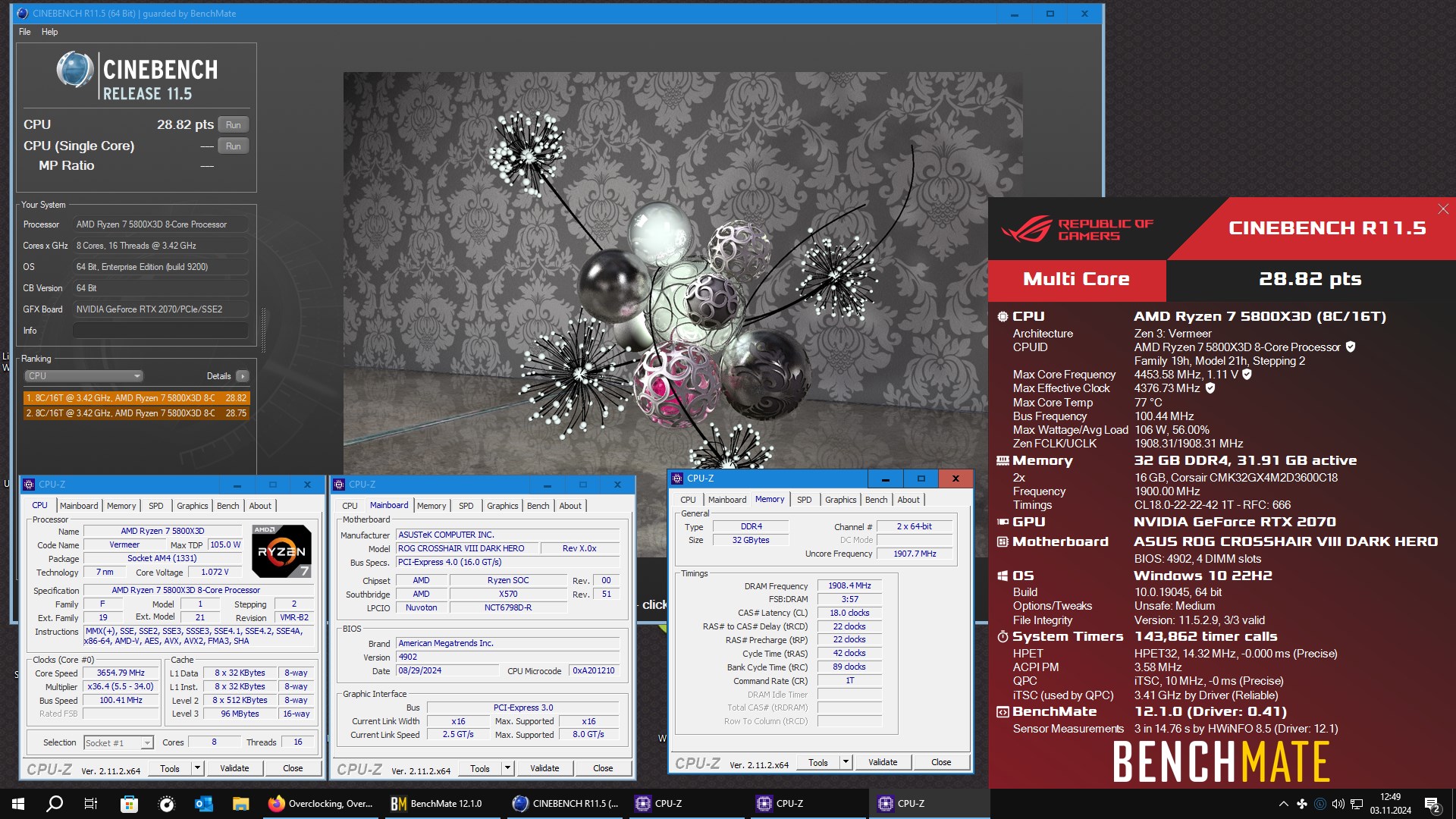Click Close button in right CPU-Z window

[x=941, y=762]
